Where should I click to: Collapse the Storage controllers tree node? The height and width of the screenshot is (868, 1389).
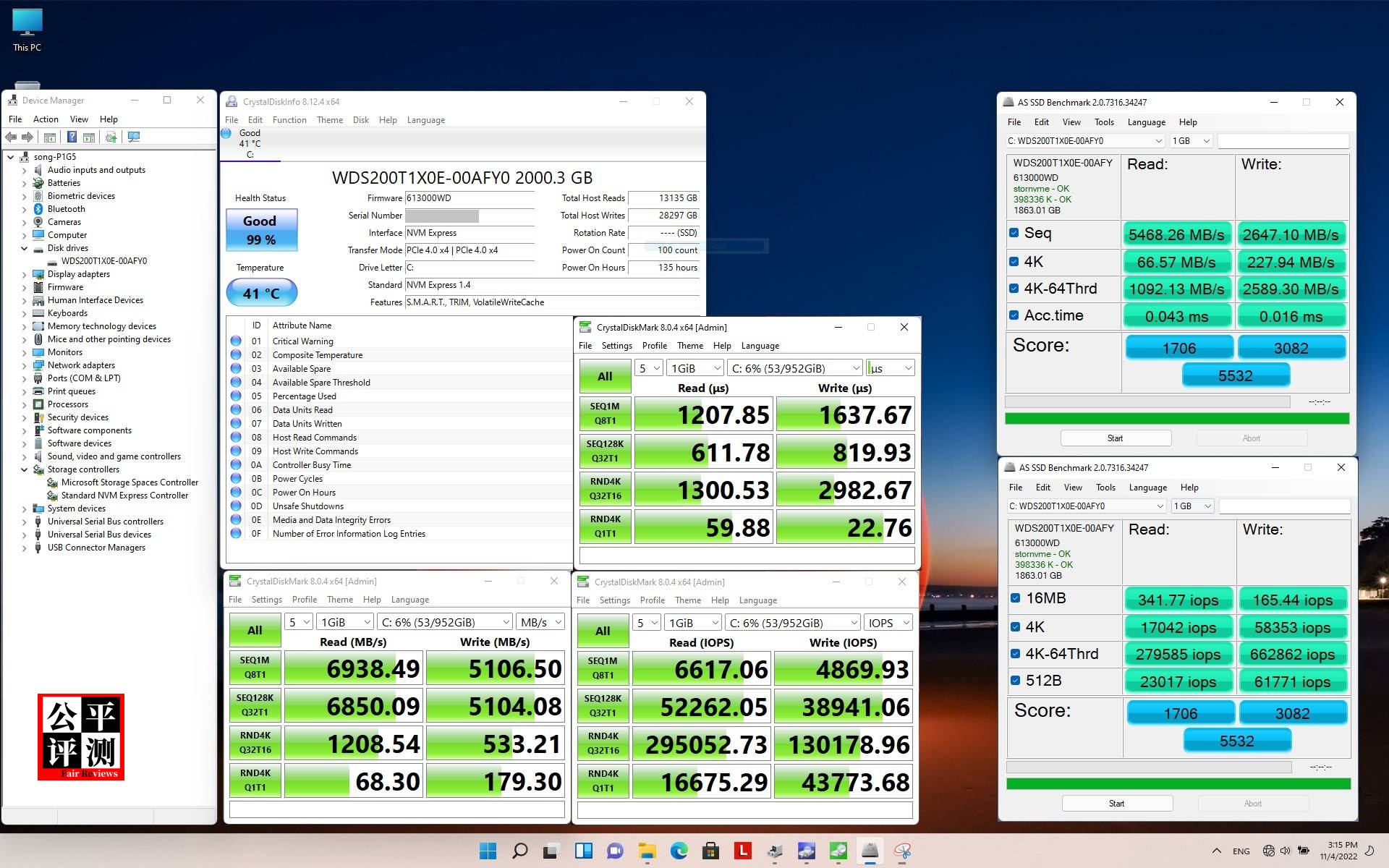click(x=24, y=469)
